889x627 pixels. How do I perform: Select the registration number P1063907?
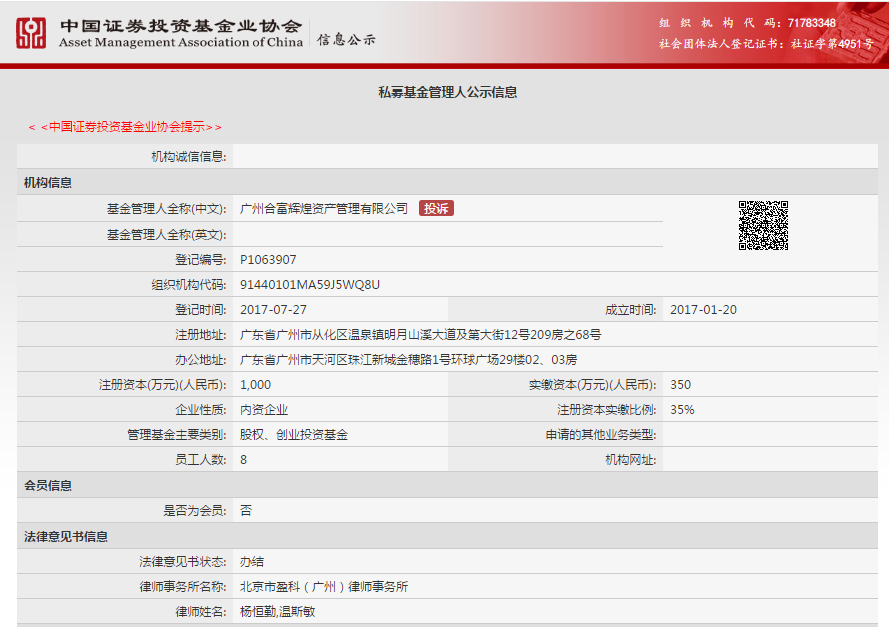click(x=268, y=260)
